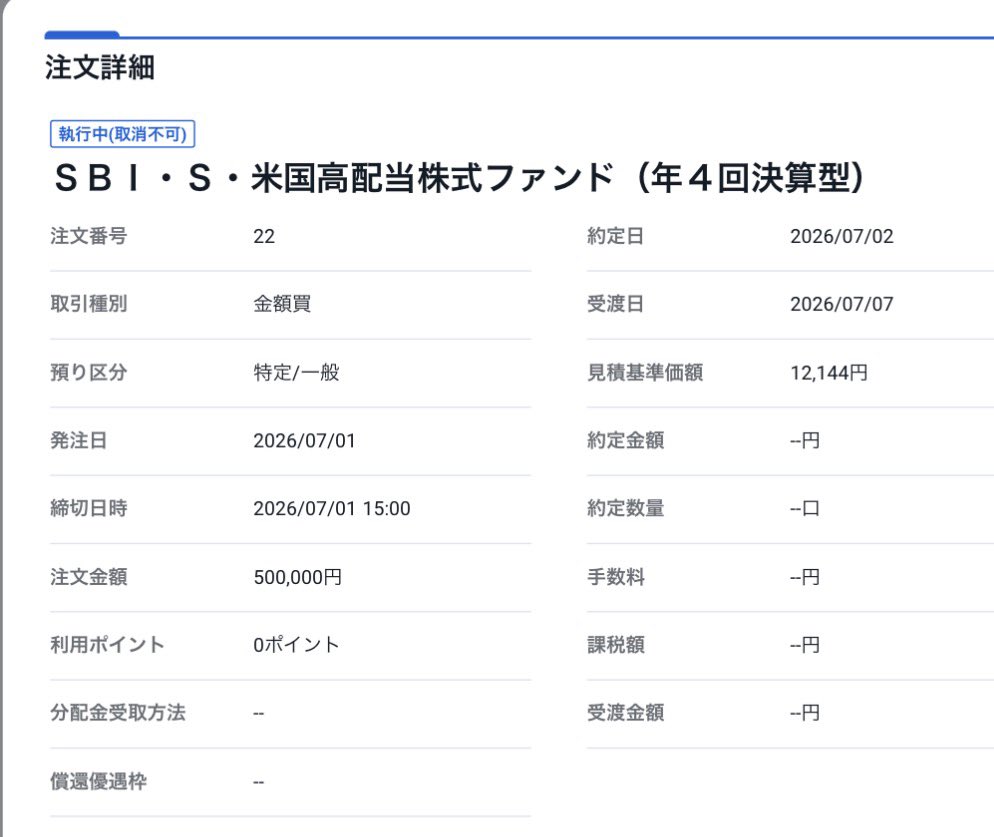
Task: Select the 12,144円 value
Action: (x=829, y=372)
